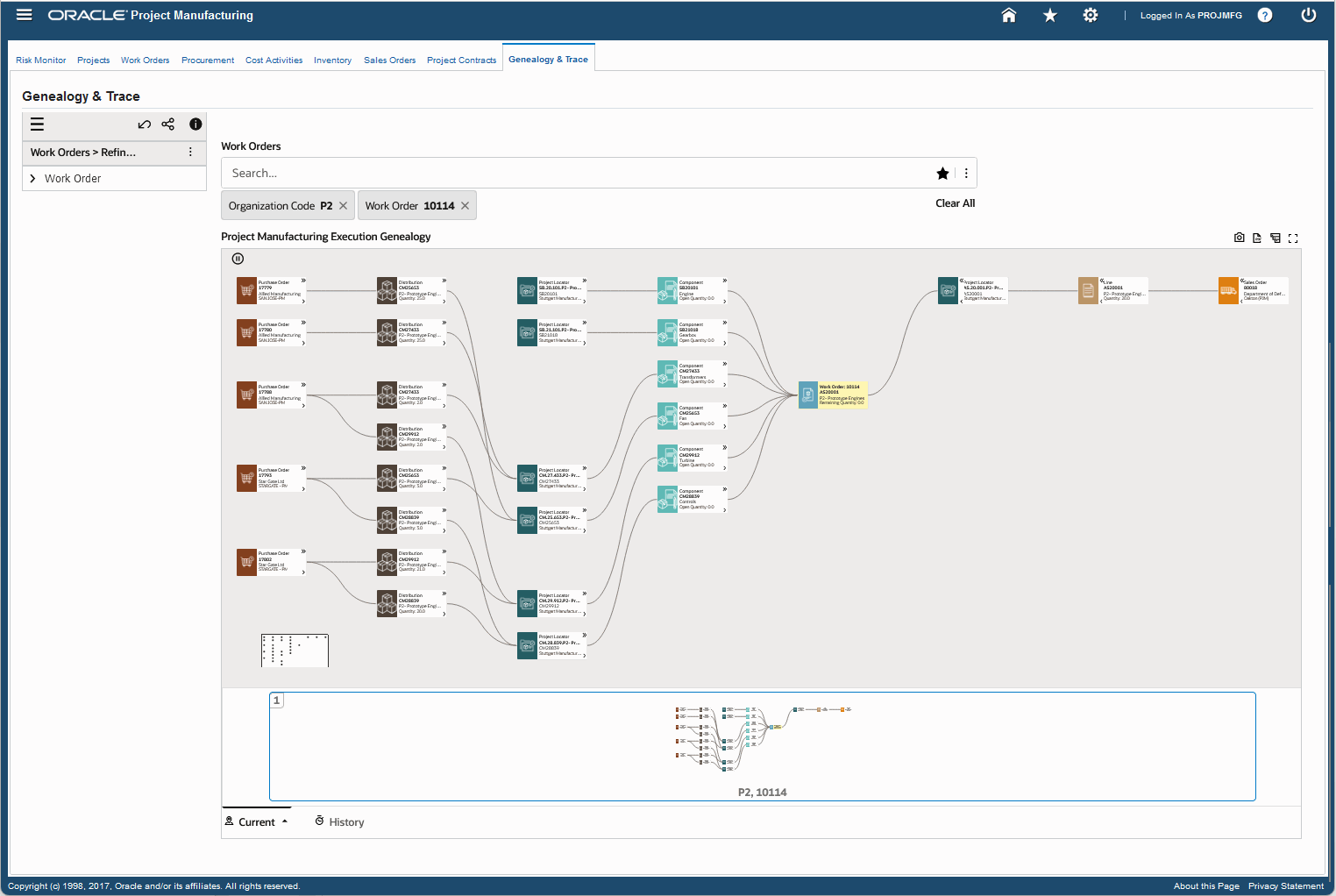1336x896 pixels.
Task: Expand double chevron on Purchase Order 17793
Action: tap(303, 468)
